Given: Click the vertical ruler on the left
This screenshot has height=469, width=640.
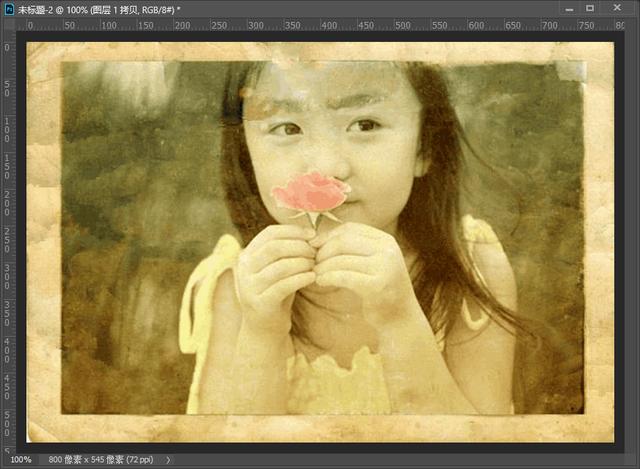Looking at the screenshot, I should (8, 242).
